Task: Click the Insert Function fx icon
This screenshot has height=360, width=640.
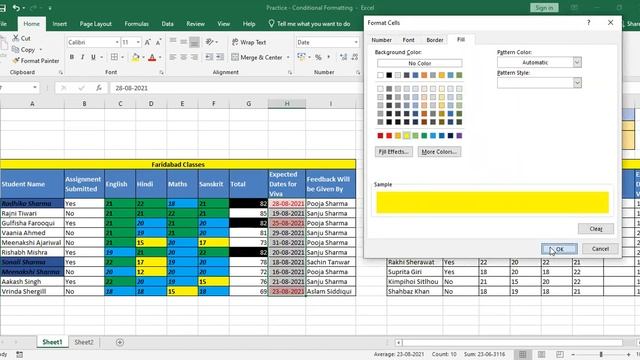Action: [x=99, y=88]
